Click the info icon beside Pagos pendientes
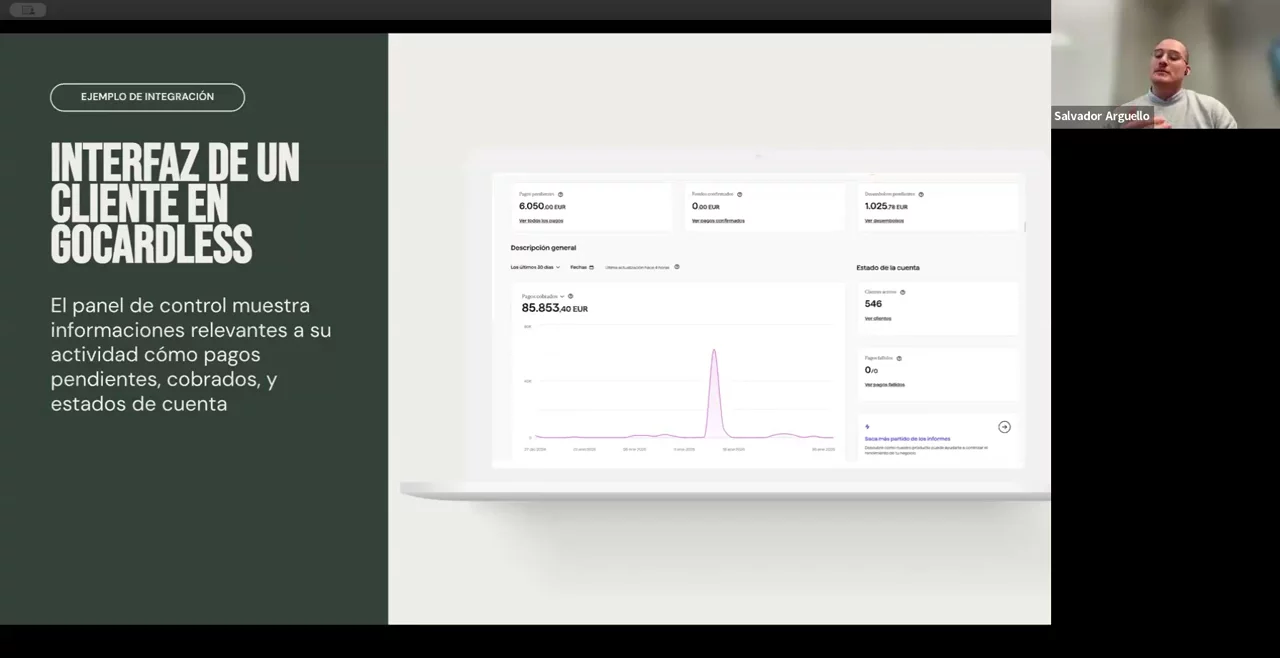 pos(560,194)
